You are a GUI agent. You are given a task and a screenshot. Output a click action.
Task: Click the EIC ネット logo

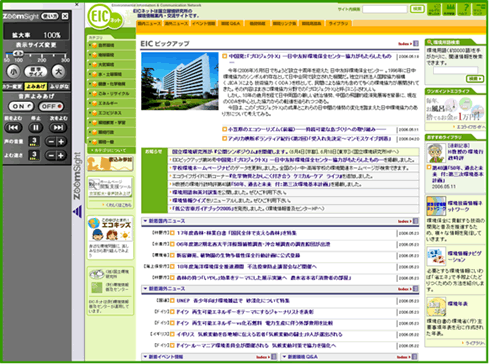tap(104, 16)
